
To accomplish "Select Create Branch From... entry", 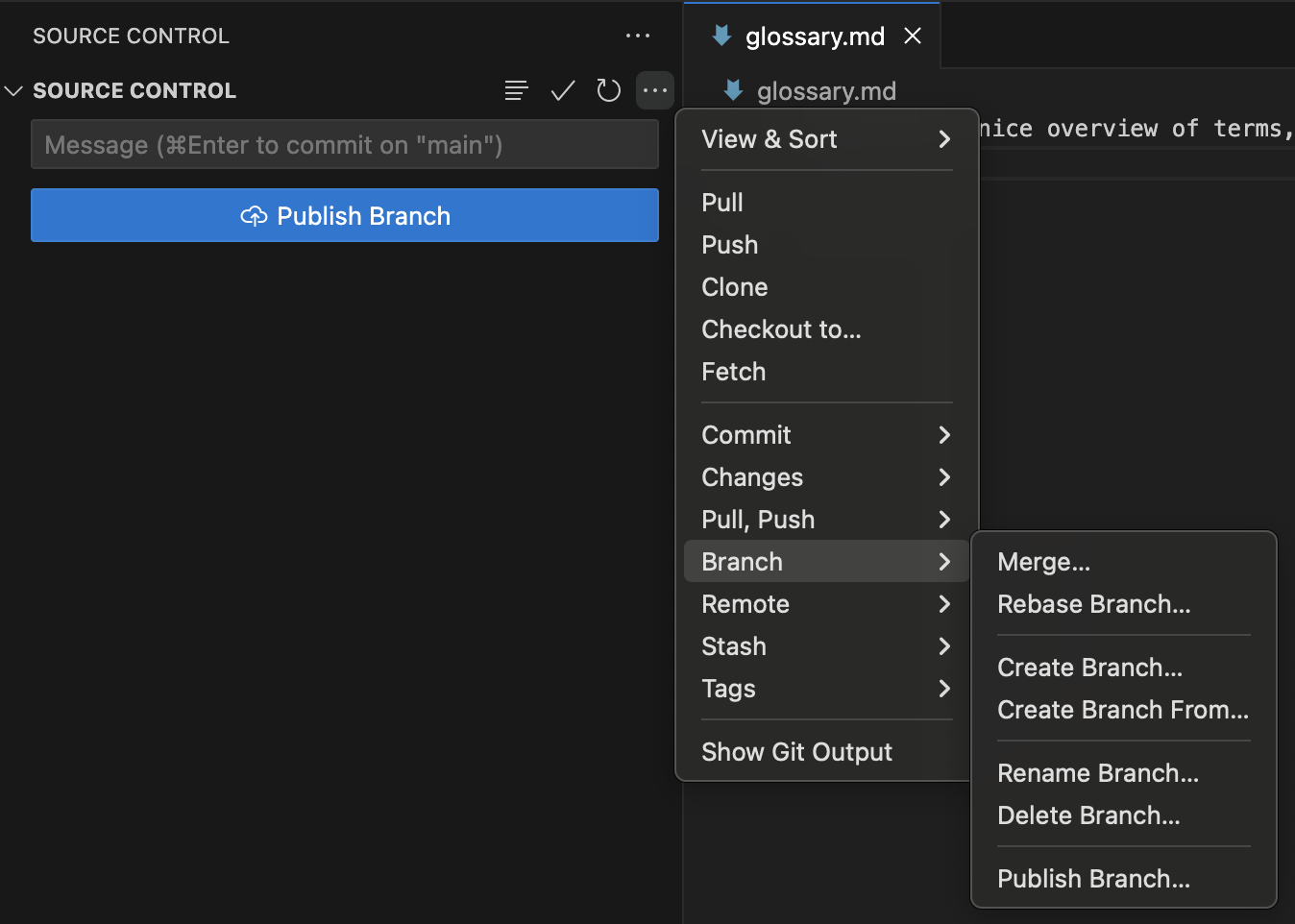I will pos(1124,710).
